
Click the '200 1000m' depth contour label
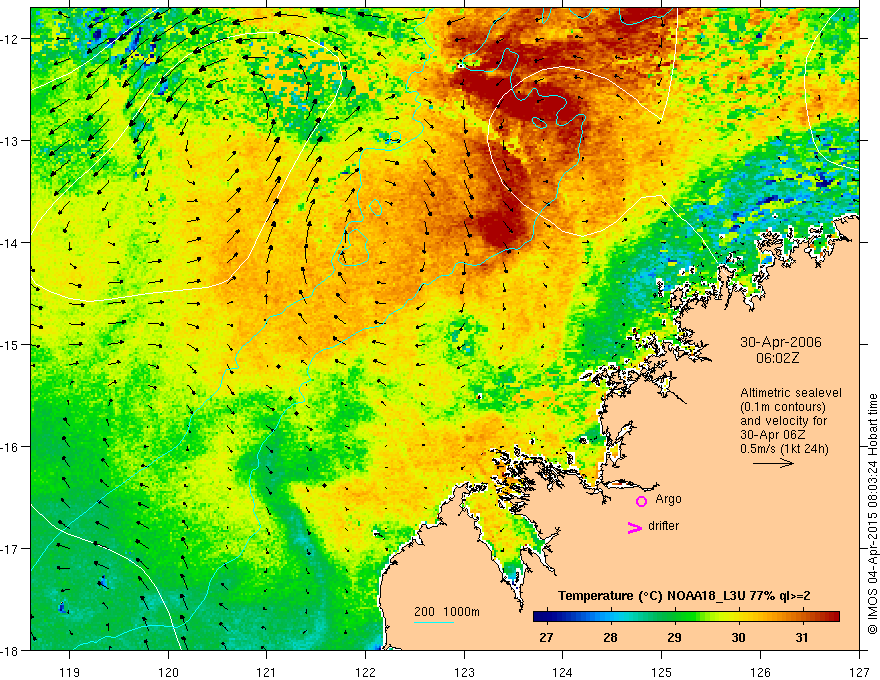coord(447,612)
